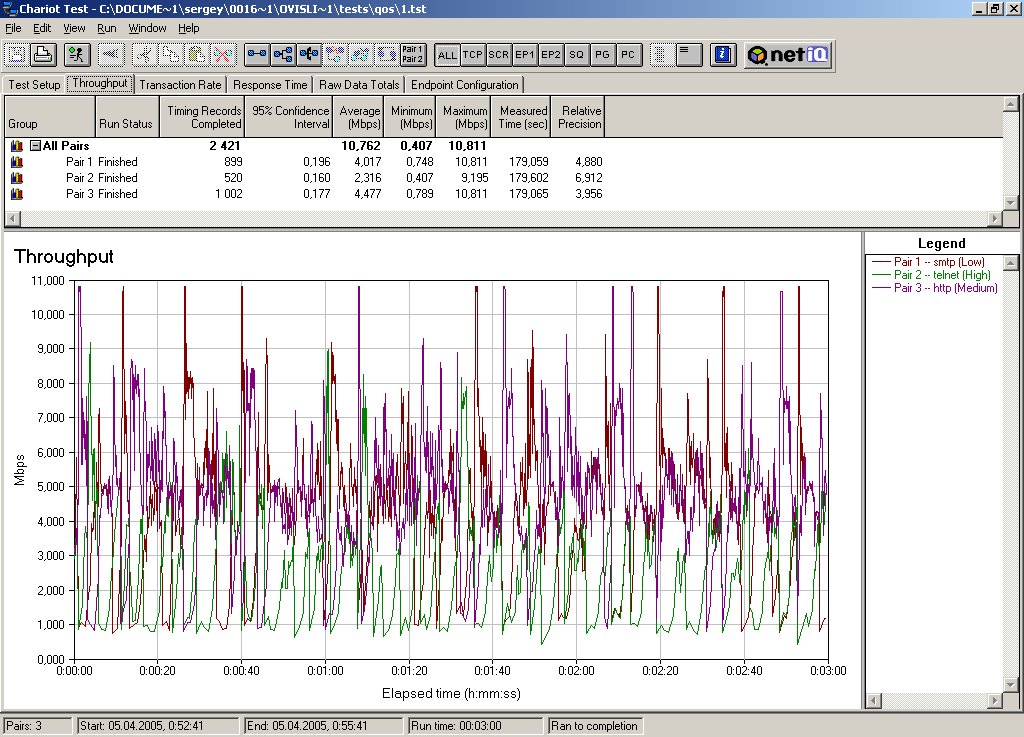Viewport: 1024px width, 737px height.
Task: Toggle the ALL filter button
Action: coord(447,55)
